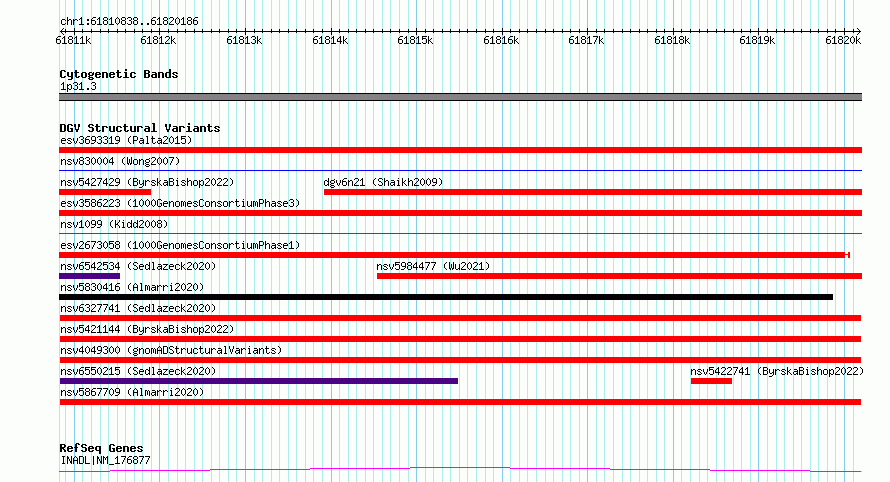Open esv3586223 (1000GenomesConsortiumPhase3) label
Image resolution: width=890 pixels, height=482 pixels.
click(180, 203)
